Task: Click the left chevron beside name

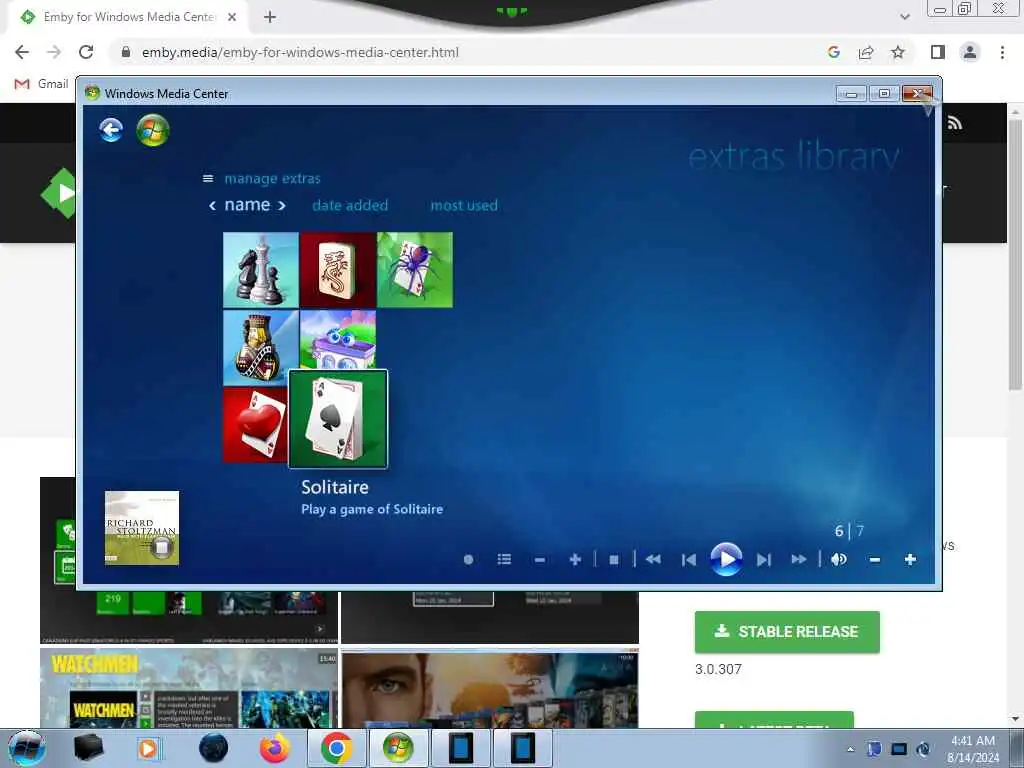Action: 212,206
